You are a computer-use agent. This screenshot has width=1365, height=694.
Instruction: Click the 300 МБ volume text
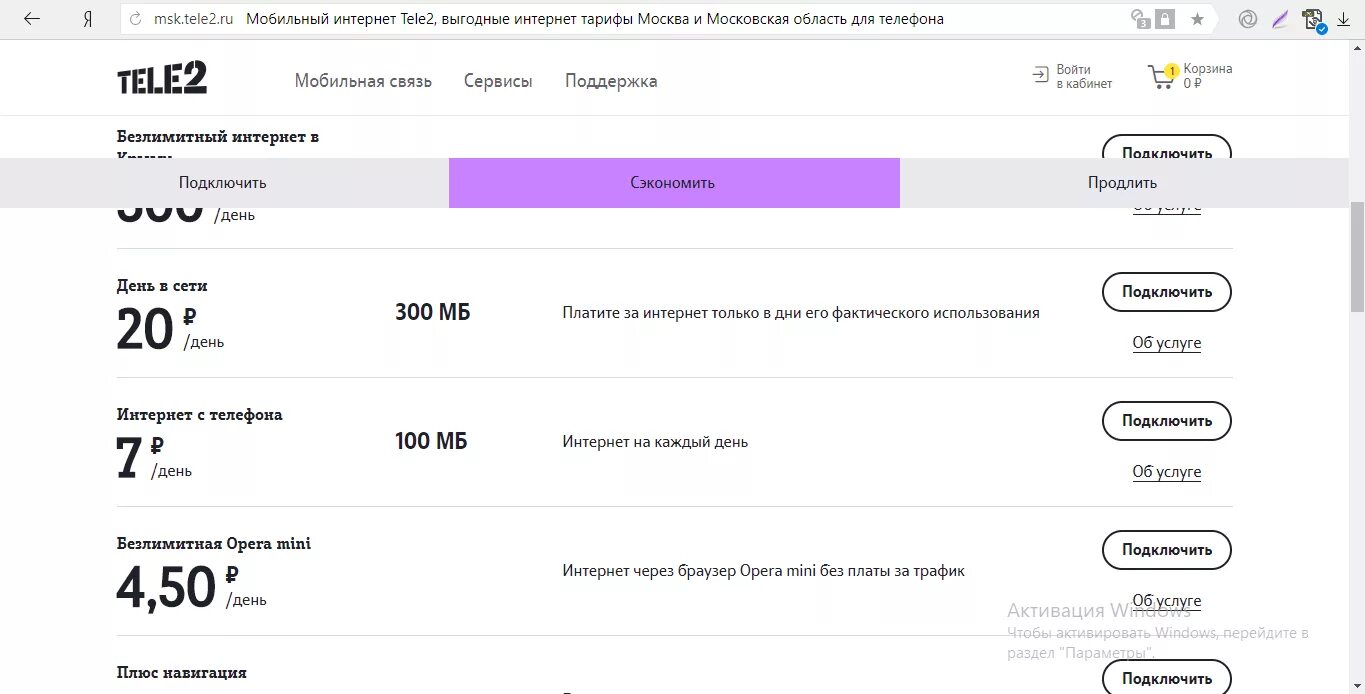433,313
